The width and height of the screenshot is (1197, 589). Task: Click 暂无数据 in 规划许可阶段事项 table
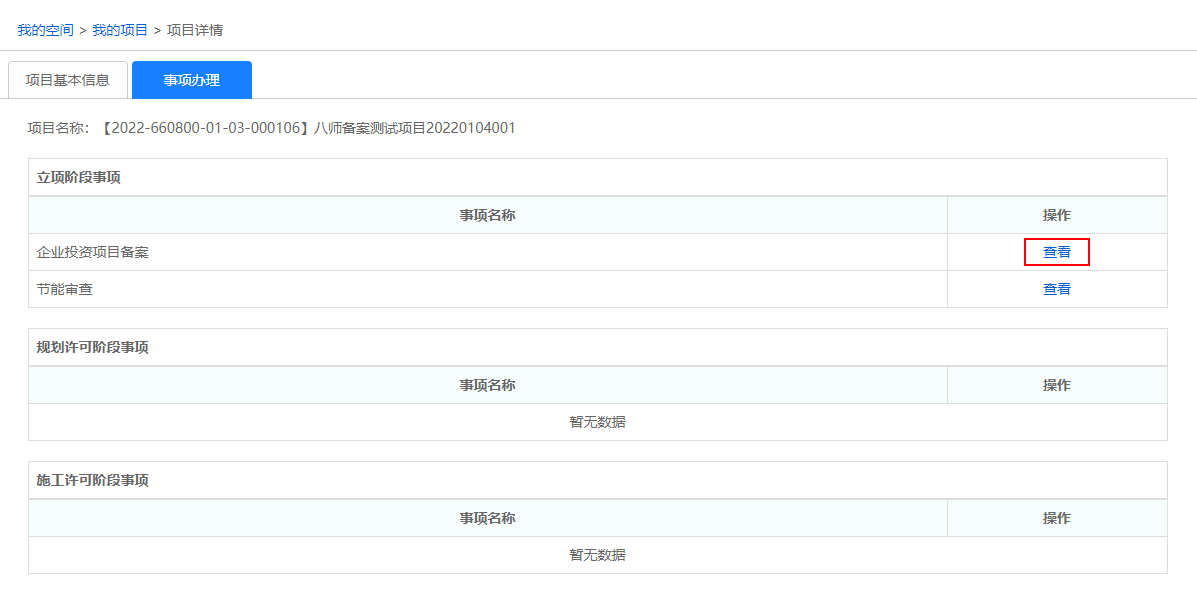coord(597,422)
